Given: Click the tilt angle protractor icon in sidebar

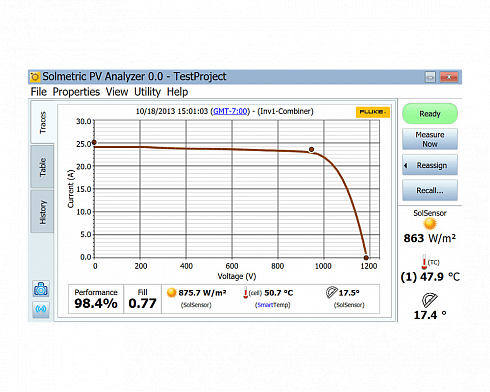Looking at the screenshot, I should click(430, 300).
